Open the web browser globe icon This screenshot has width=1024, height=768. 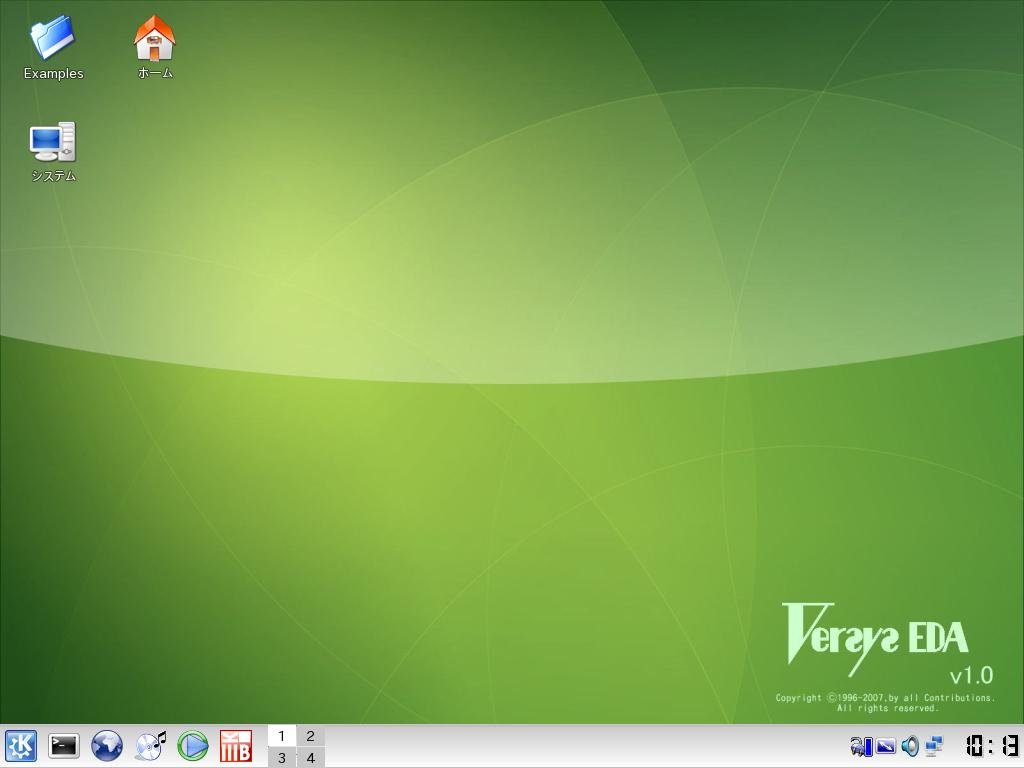(106, 746)
